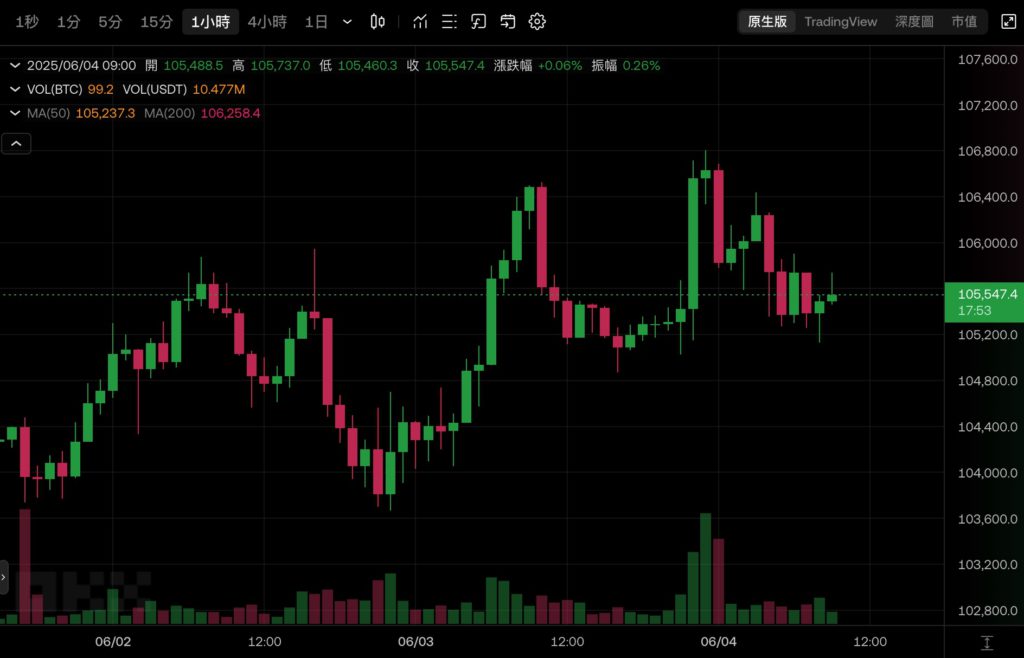Collapse the indicator legend with up chevron

pos(16,144)
